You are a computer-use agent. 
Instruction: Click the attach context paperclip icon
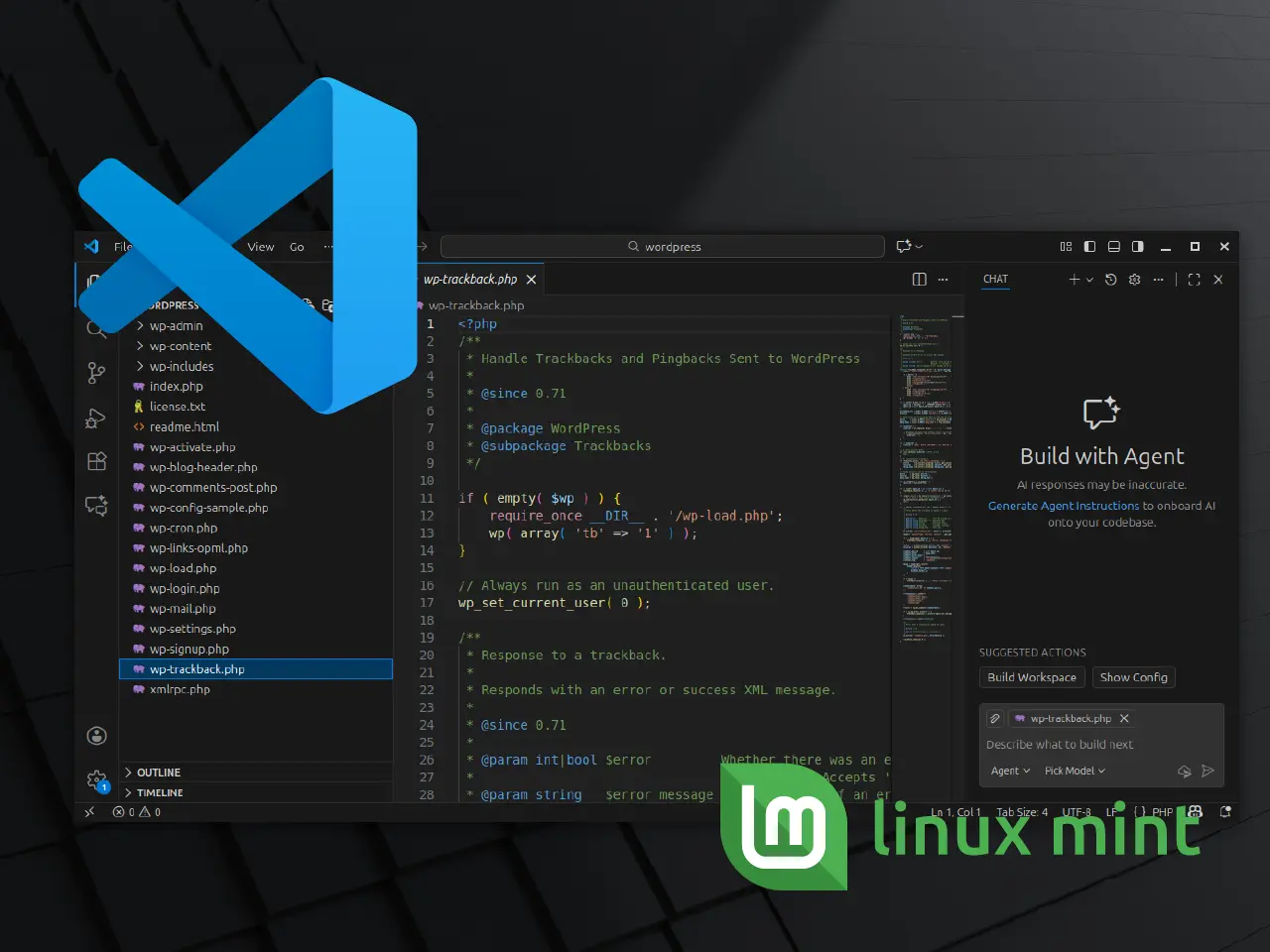995,719
